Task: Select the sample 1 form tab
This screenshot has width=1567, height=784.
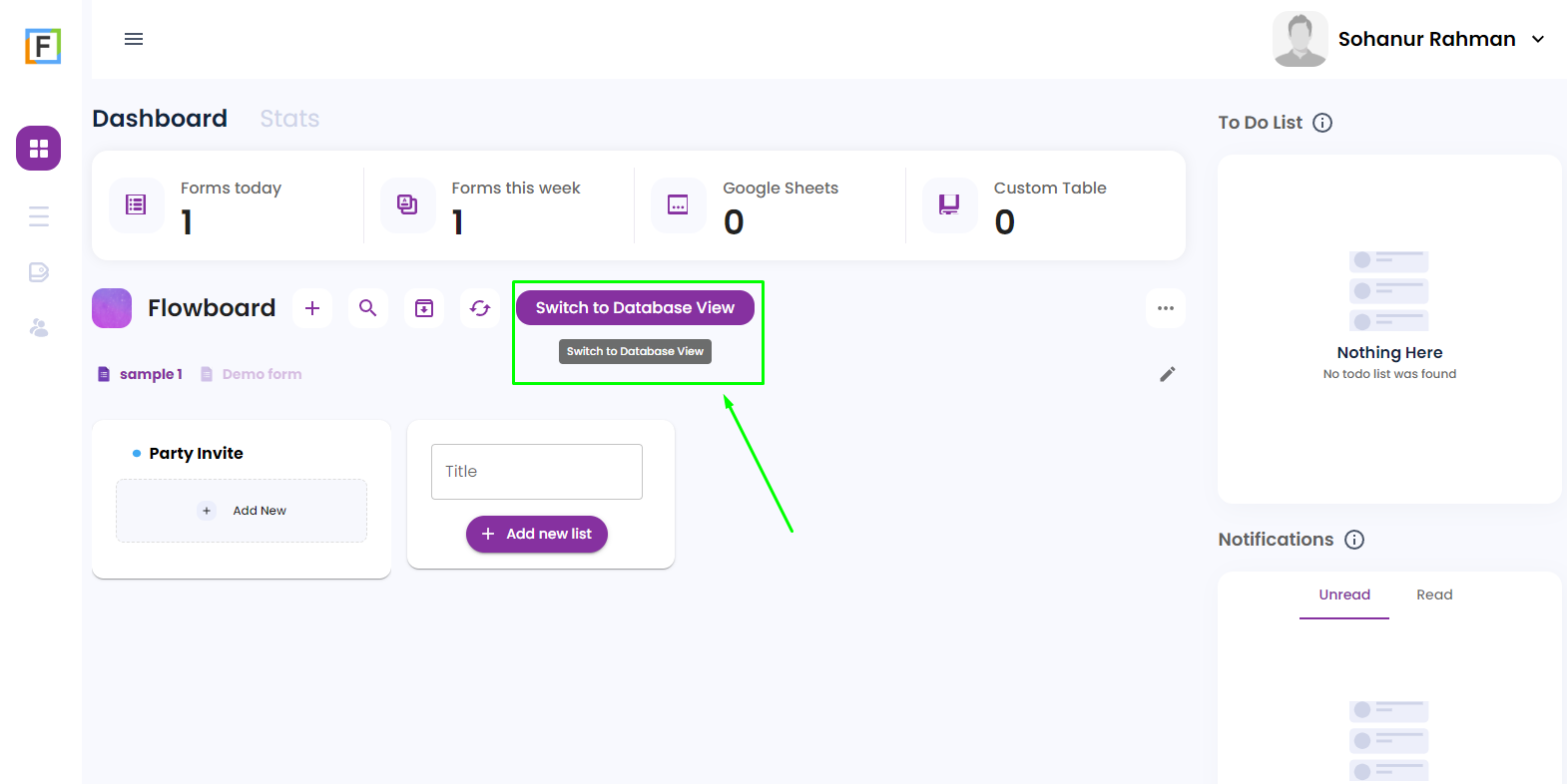Action: [x=140, y=374]
